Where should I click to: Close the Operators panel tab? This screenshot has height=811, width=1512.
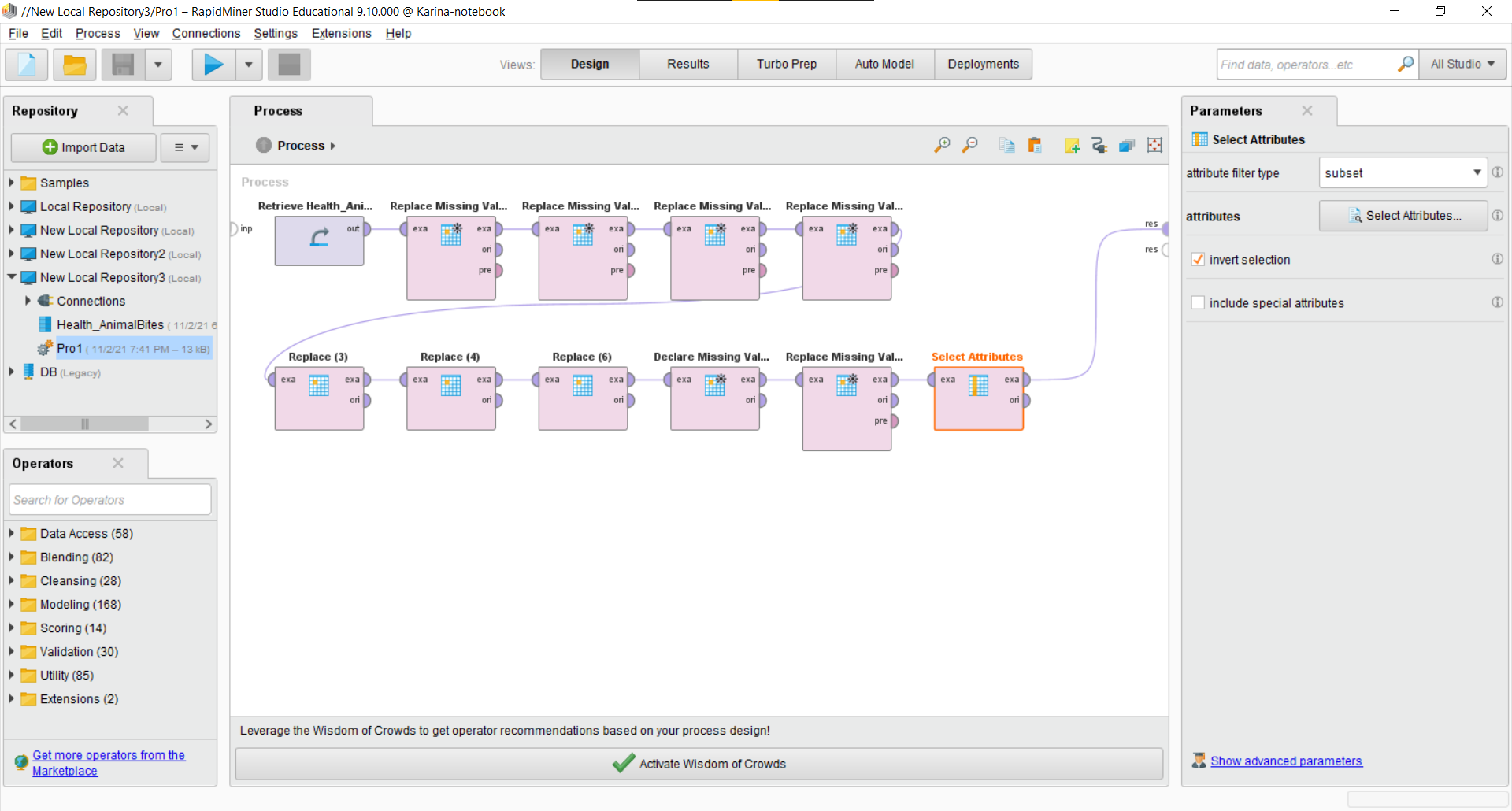(x=118, y=463)
